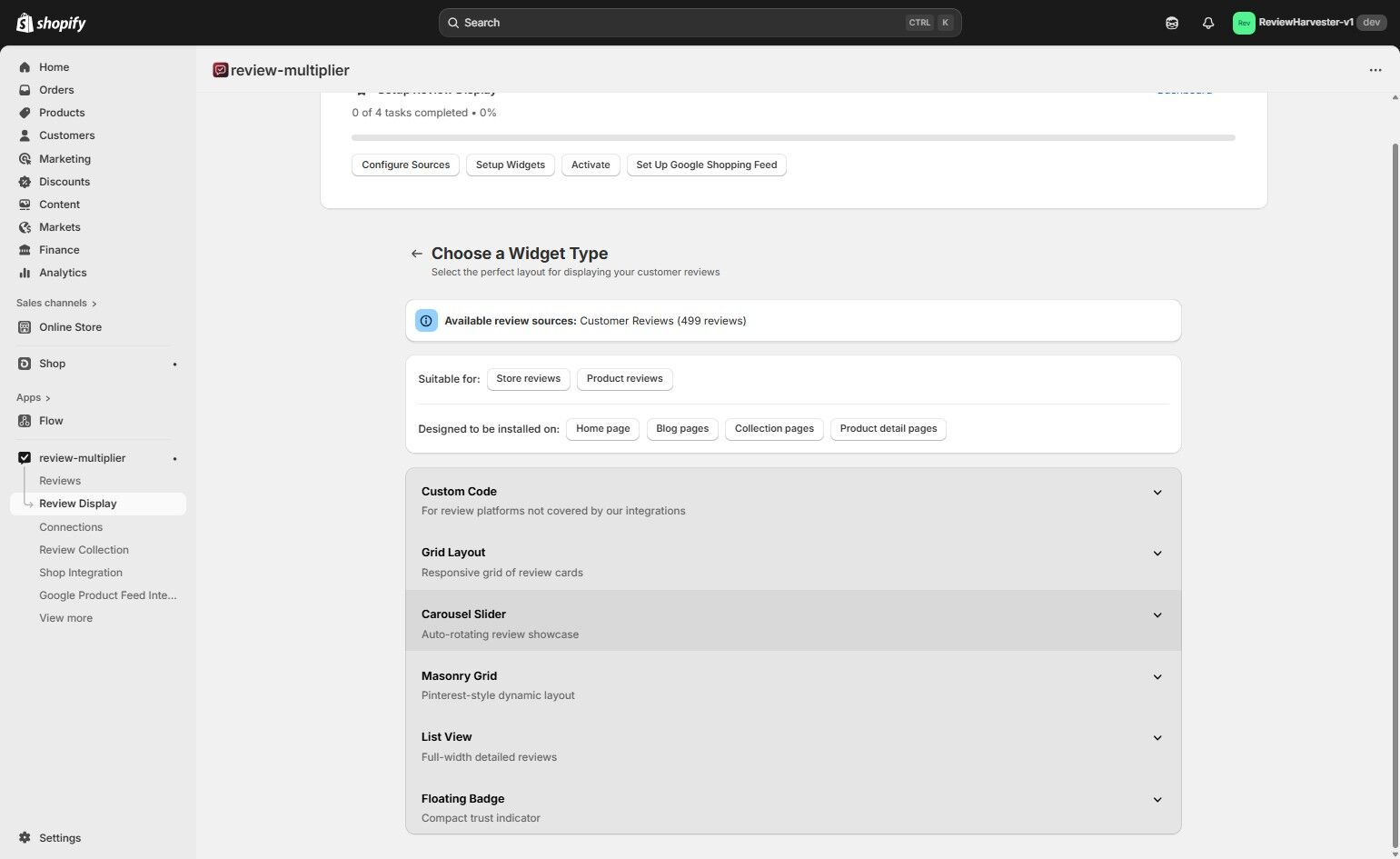
Task: Open the Flow app icon
Action: point(25,420)
